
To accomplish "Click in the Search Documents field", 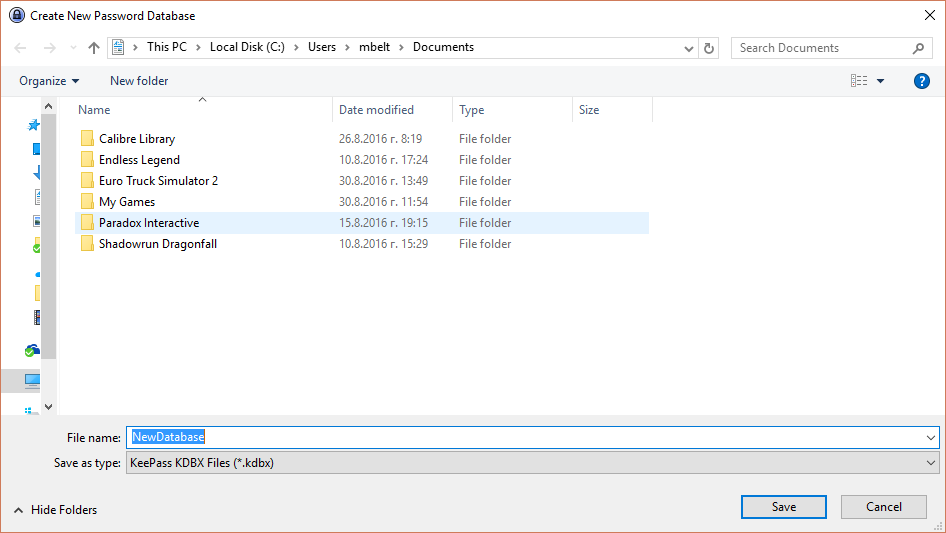I will [x=823, y=48].
